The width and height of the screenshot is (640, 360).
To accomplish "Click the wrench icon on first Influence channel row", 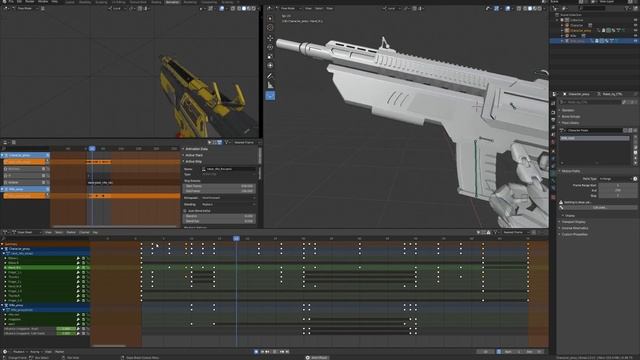I will point(78,329).
